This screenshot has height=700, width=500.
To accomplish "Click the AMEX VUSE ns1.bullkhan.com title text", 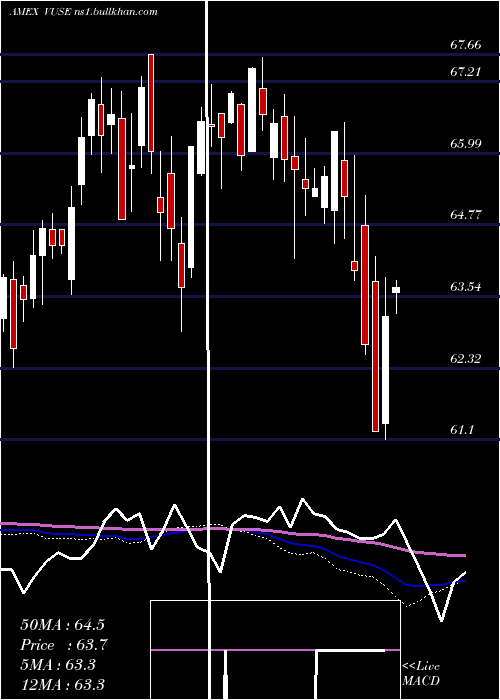I will click(x=83, y=12).
